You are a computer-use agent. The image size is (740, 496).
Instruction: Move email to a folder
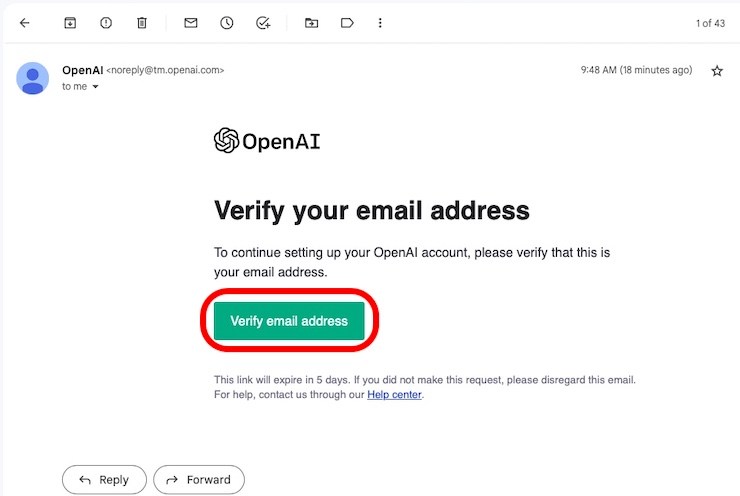click(311, 23)
